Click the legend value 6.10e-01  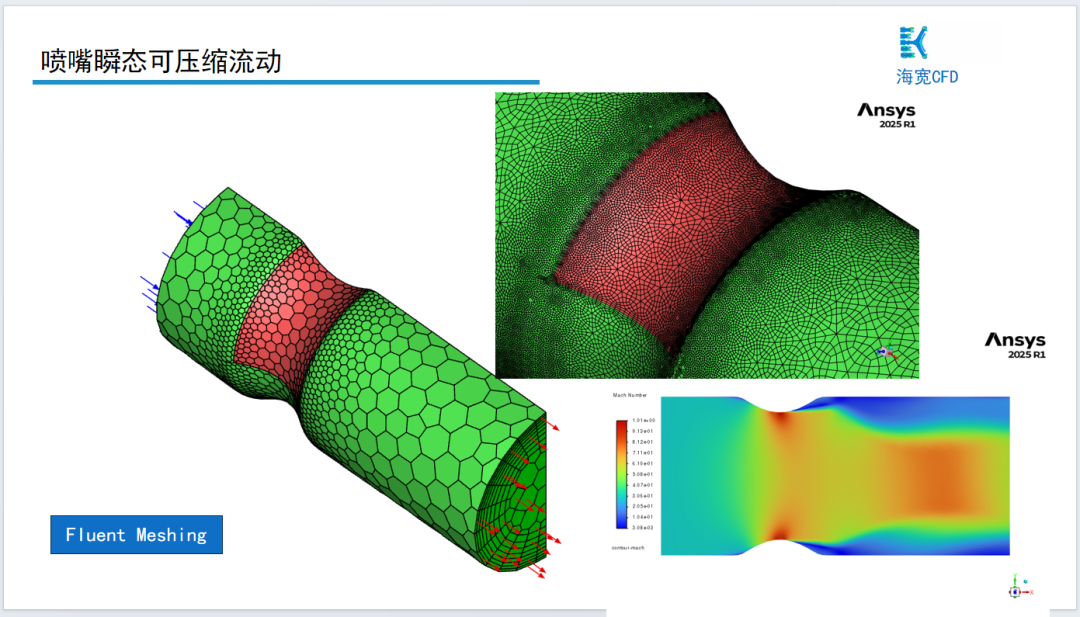point(643,463)
